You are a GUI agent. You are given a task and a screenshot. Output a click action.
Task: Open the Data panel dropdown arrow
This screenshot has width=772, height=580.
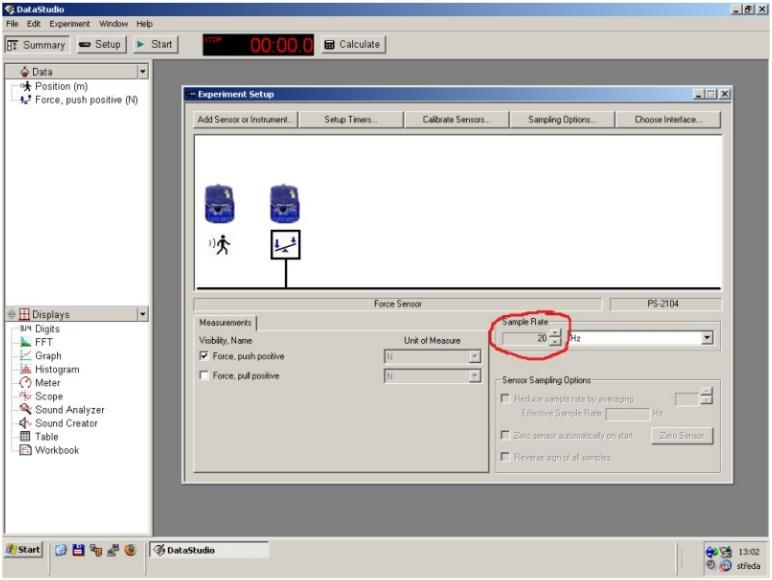[142, 72]
